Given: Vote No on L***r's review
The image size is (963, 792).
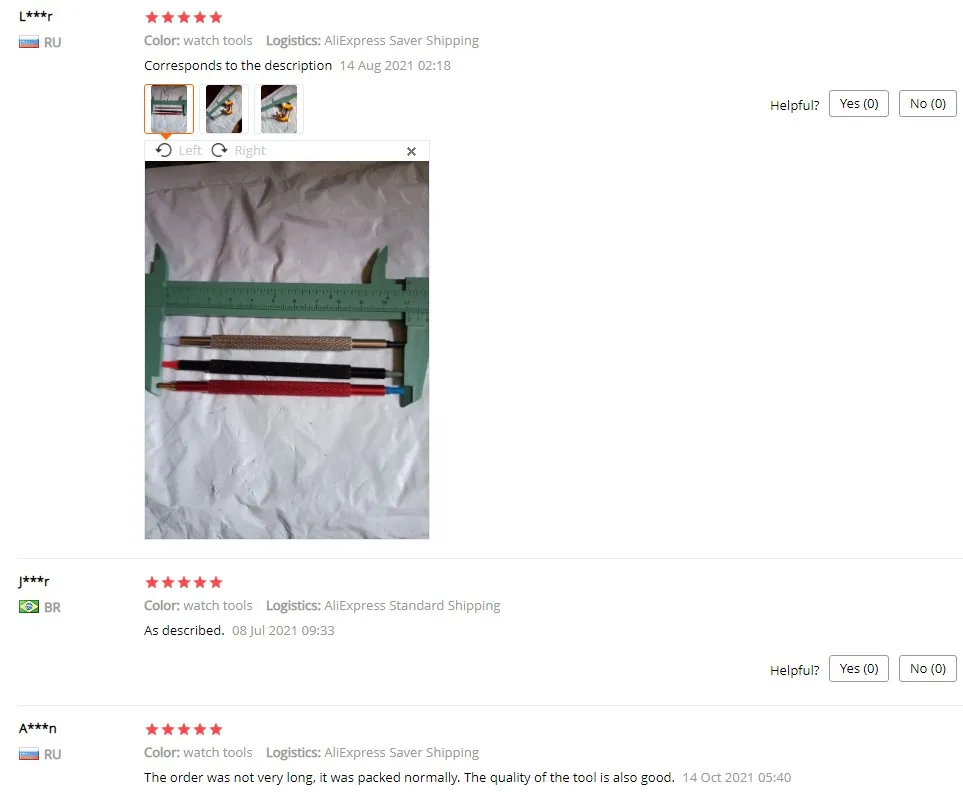Looking at the screenshot, I should tap(927, 104).
